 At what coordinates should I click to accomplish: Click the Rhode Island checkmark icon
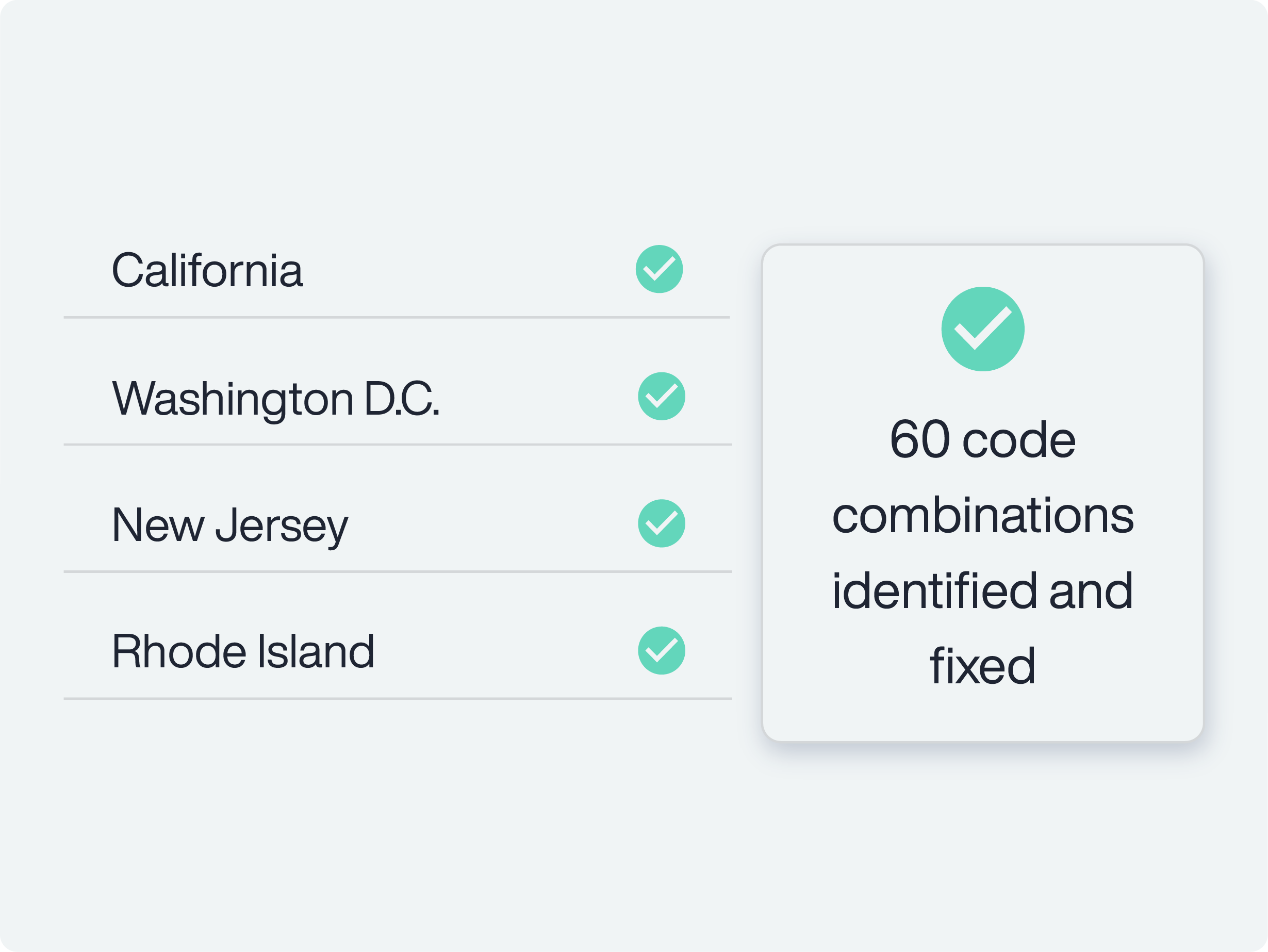coord(662,650)
